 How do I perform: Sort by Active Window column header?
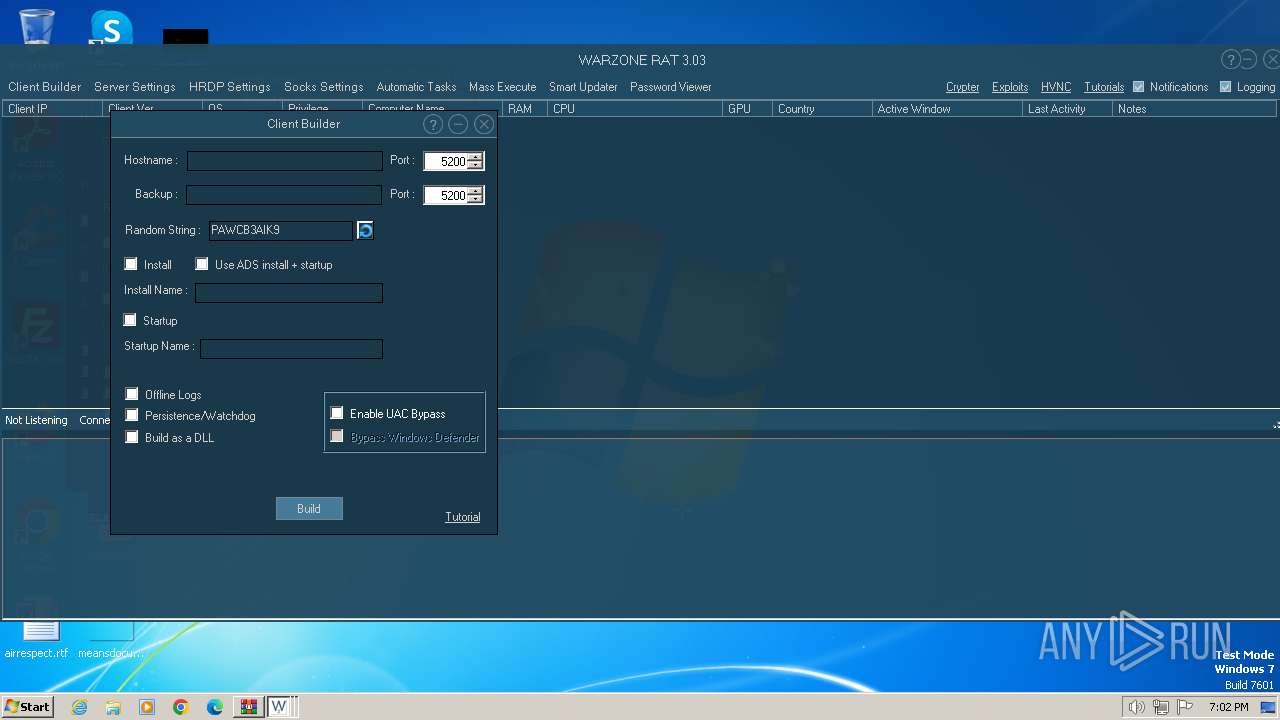pos(947,109)
